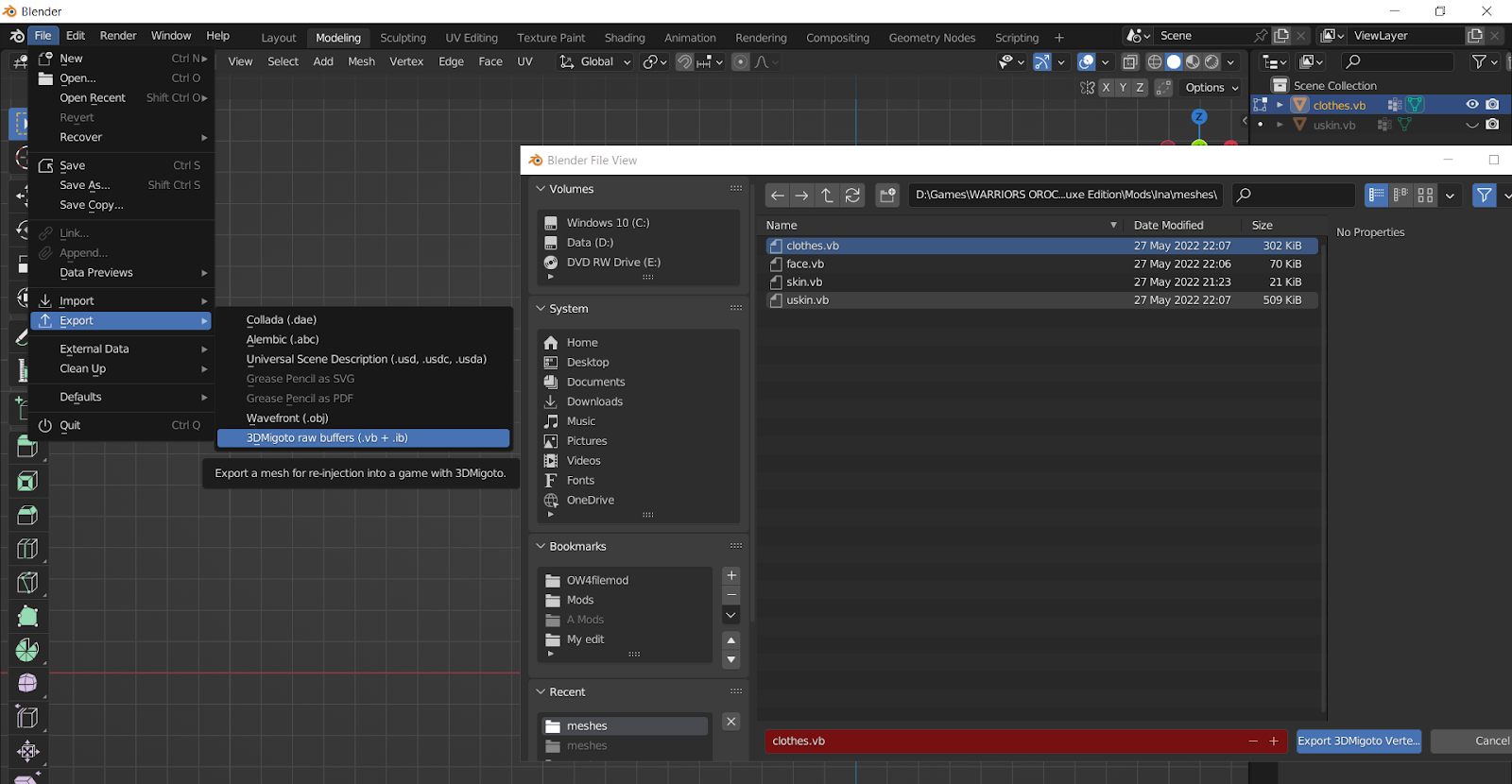This screenshot has height=784, width=1512.
Task: Increment the file name number
Action: click(x=1274, y=741)
